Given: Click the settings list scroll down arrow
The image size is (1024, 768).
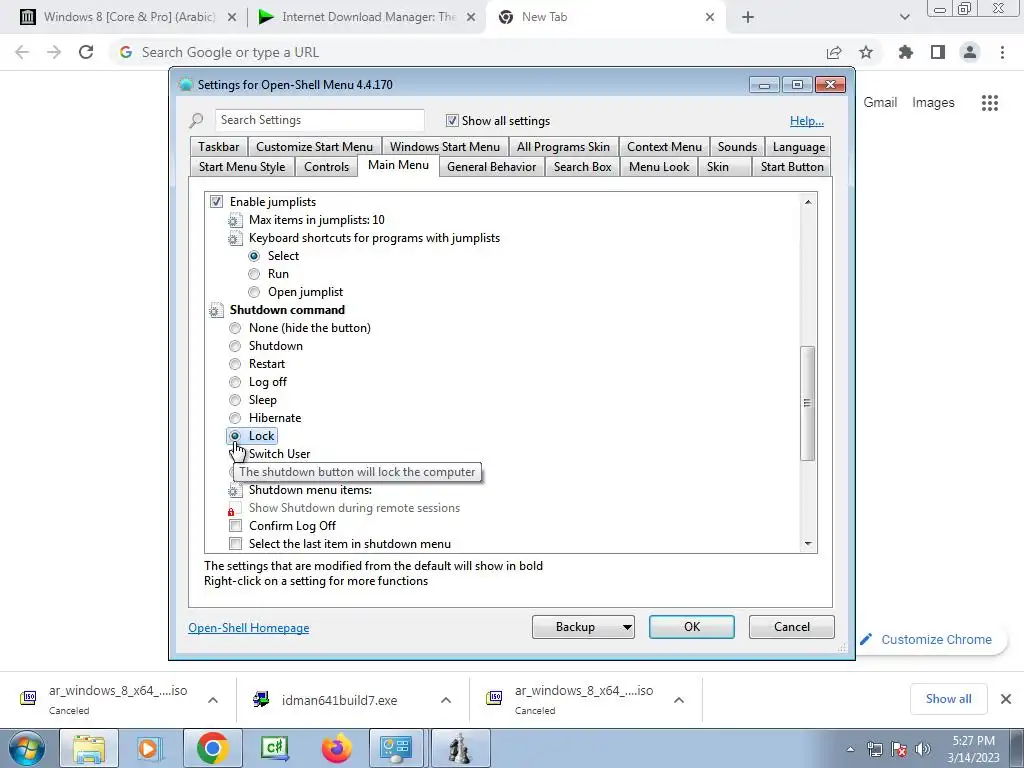Looking at the screenshot, I should coord(808,544).
